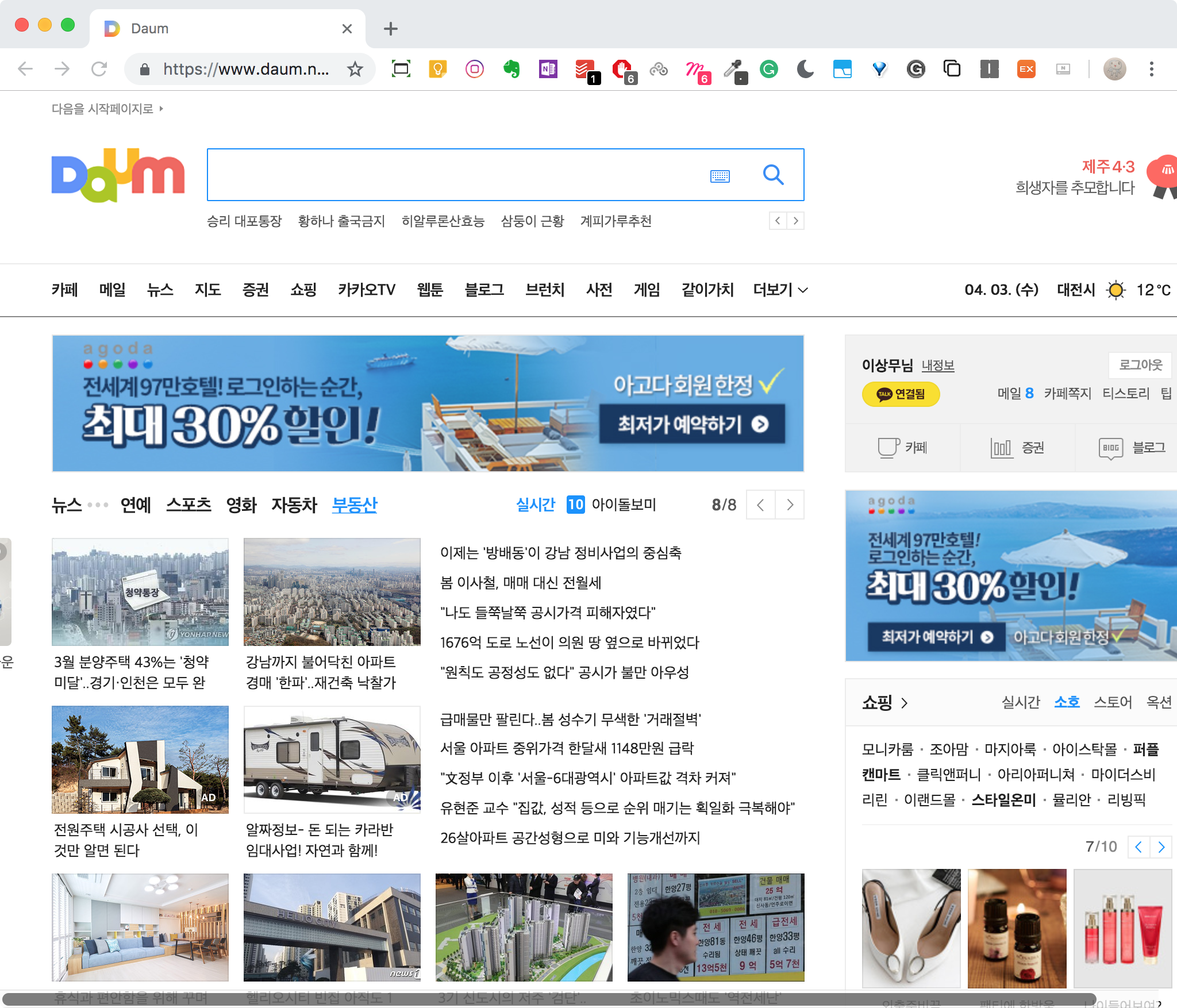Open the virtual keyboard icon in search box
Screen dimensions: 1177x1008
click(x=720, y=176)
